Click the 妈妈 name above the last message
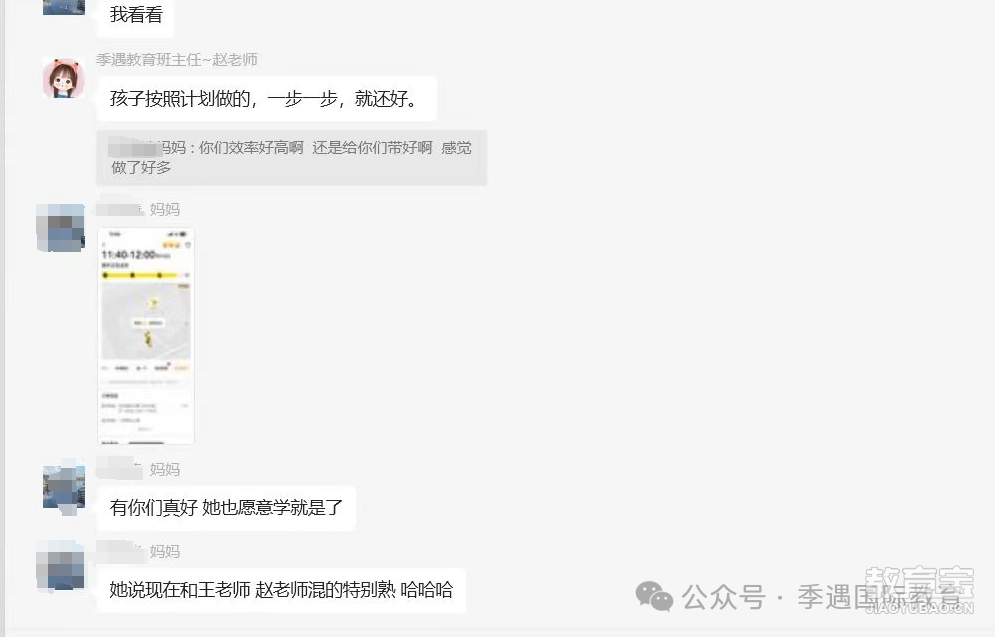995x637 pixels. click(165, 551)
